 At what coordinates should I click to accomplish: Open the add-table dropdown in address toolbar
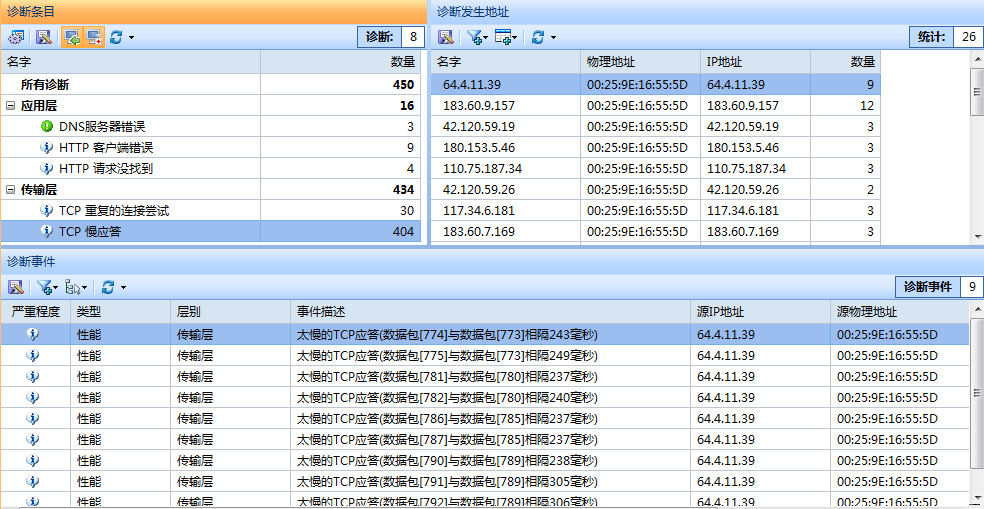coord(506,38)
